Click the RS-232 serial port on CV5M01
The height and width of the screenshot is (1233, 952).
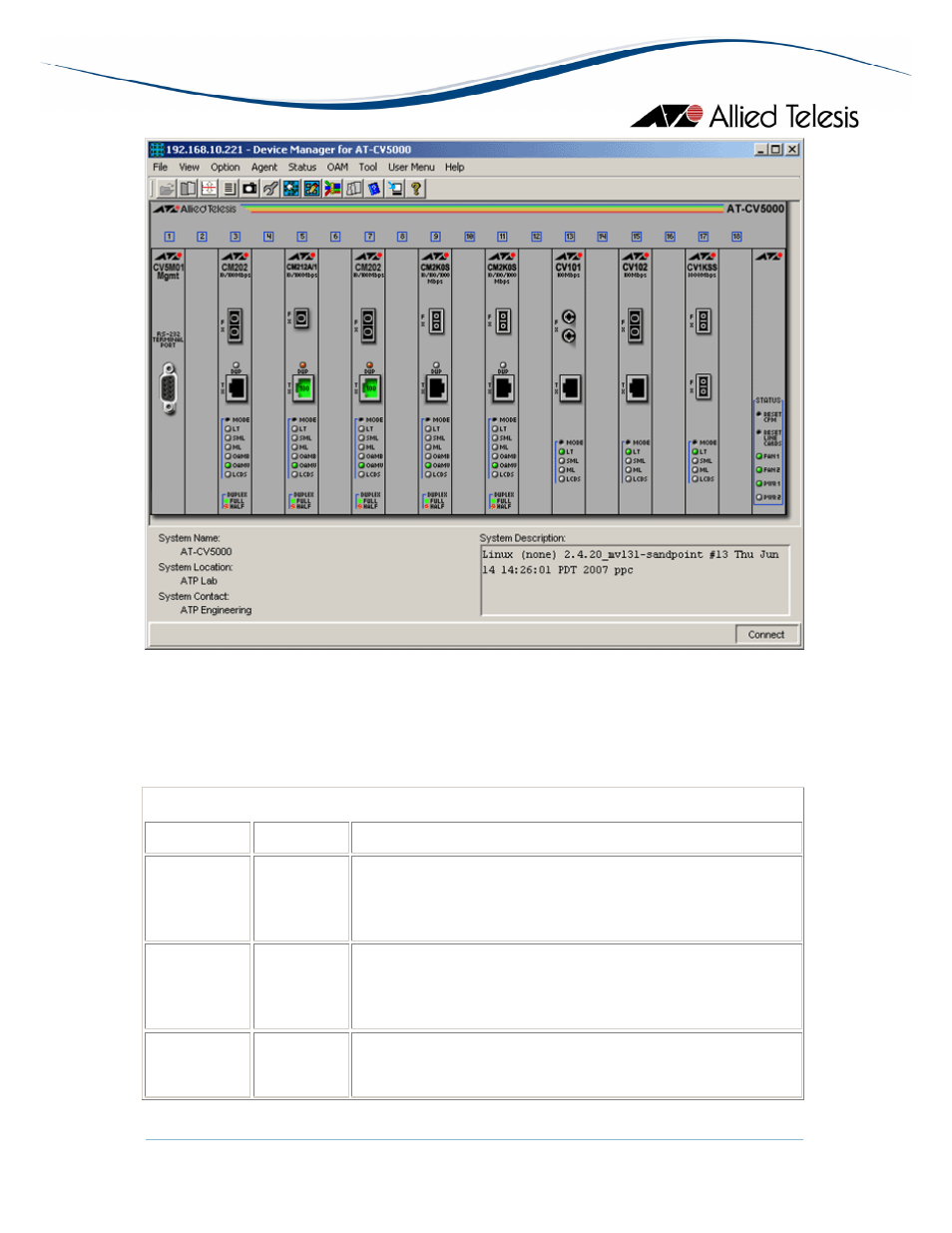pyautogui.click(x=168, y=387)
